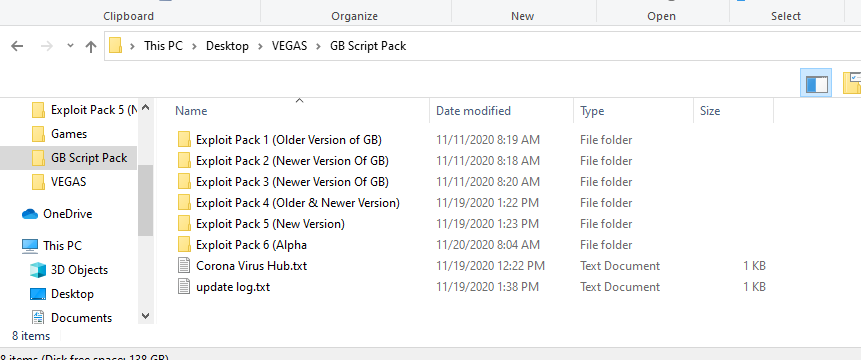Image resolution: width=861 pixels, height=360 pixels.
Task: Click the Documents page icon in sidebar
Action: tap(38, 318)
